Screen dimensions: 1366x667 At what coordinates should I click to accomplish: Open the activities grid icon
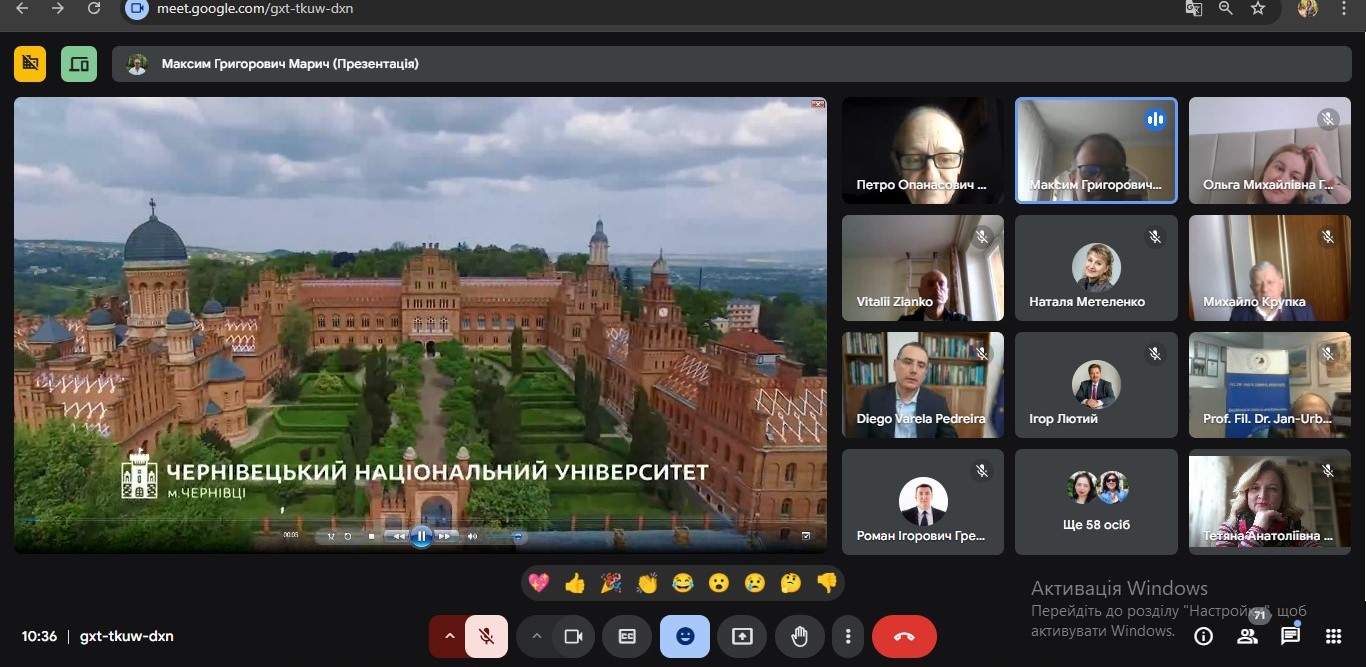(x=1333, y=636)
